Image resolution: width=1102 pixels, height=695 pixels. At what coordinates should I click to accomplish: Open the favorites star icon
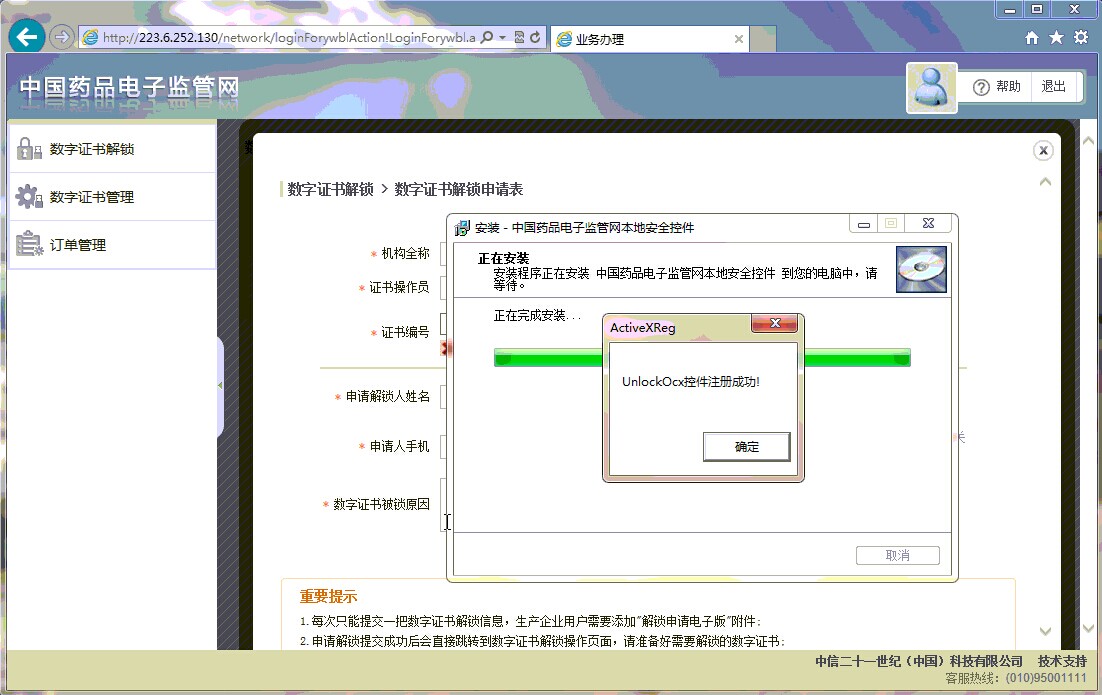[x=1056, y=38]
